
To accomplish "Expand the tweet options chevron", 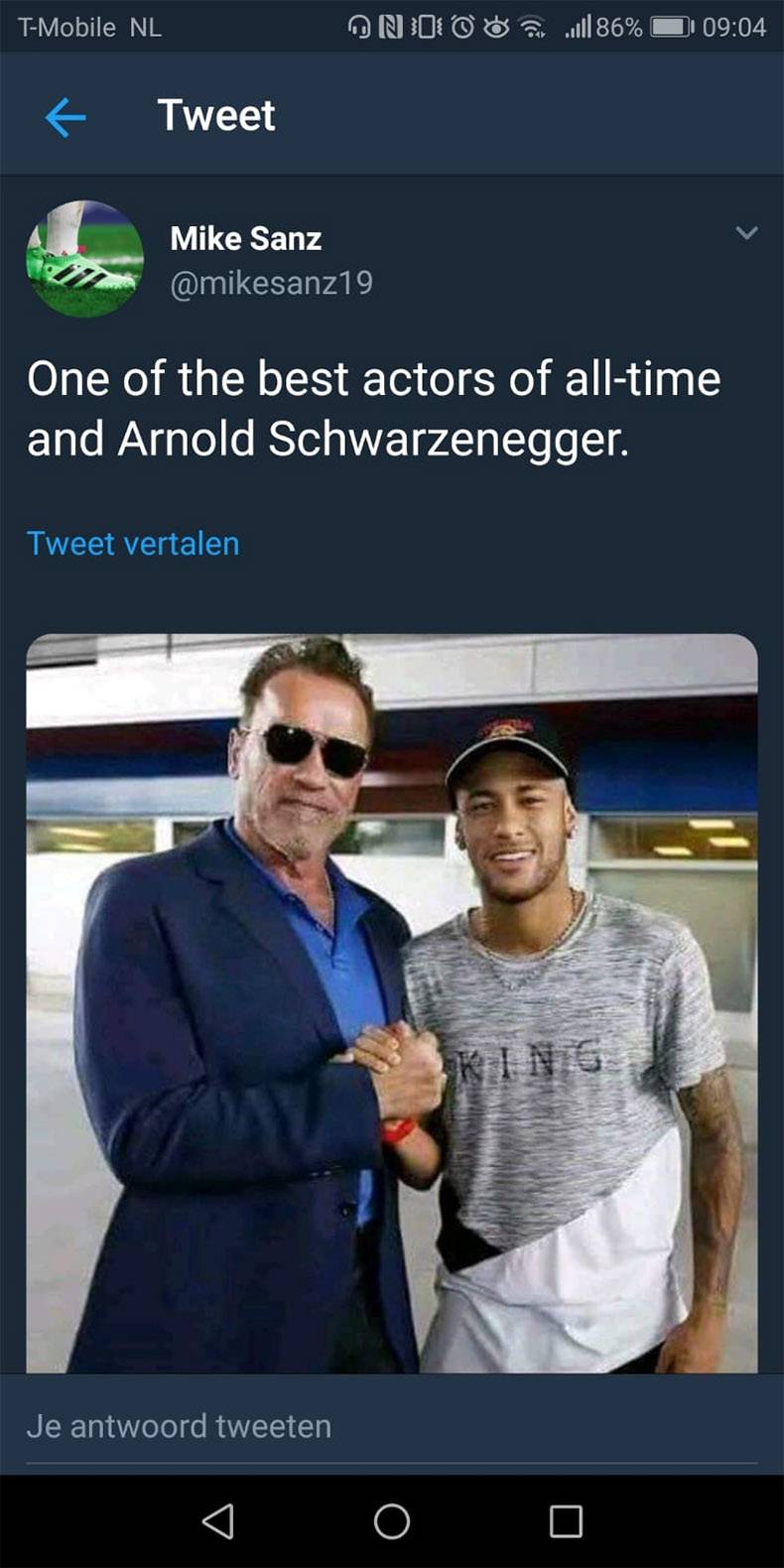I will 746,233.
